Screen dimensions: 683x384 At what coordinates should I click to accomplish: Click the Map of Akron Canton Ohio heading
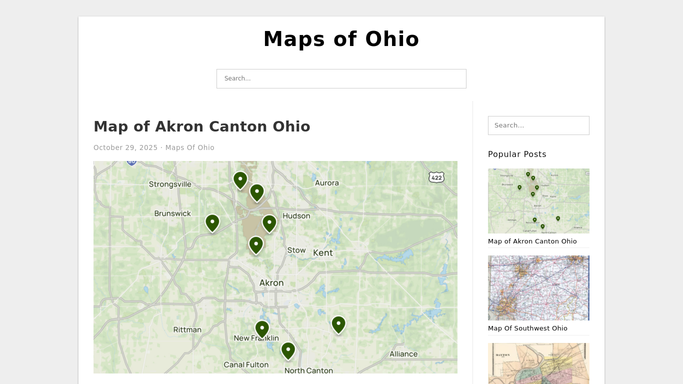[202, 126]
